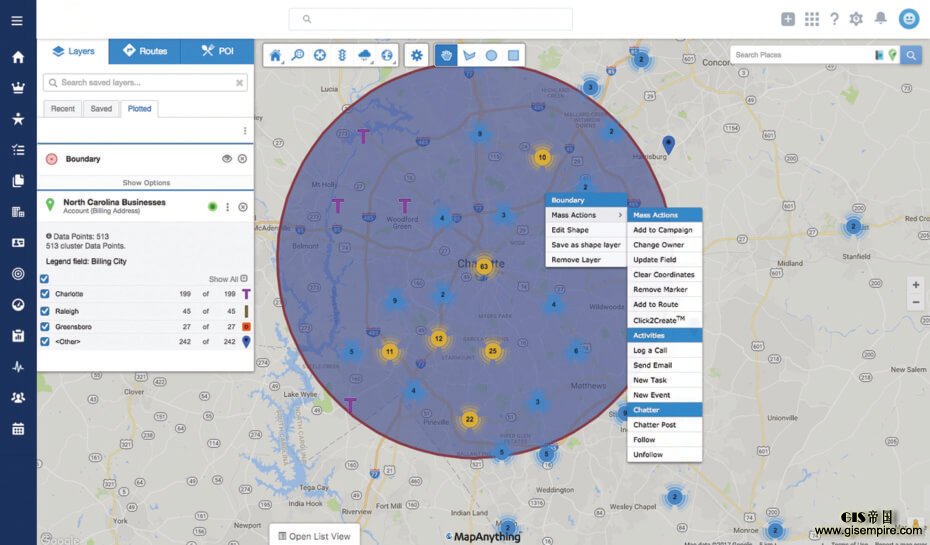Click the calendar icon in left sidebar
Screen dimensions: 930x545
(x=17, y=429)
